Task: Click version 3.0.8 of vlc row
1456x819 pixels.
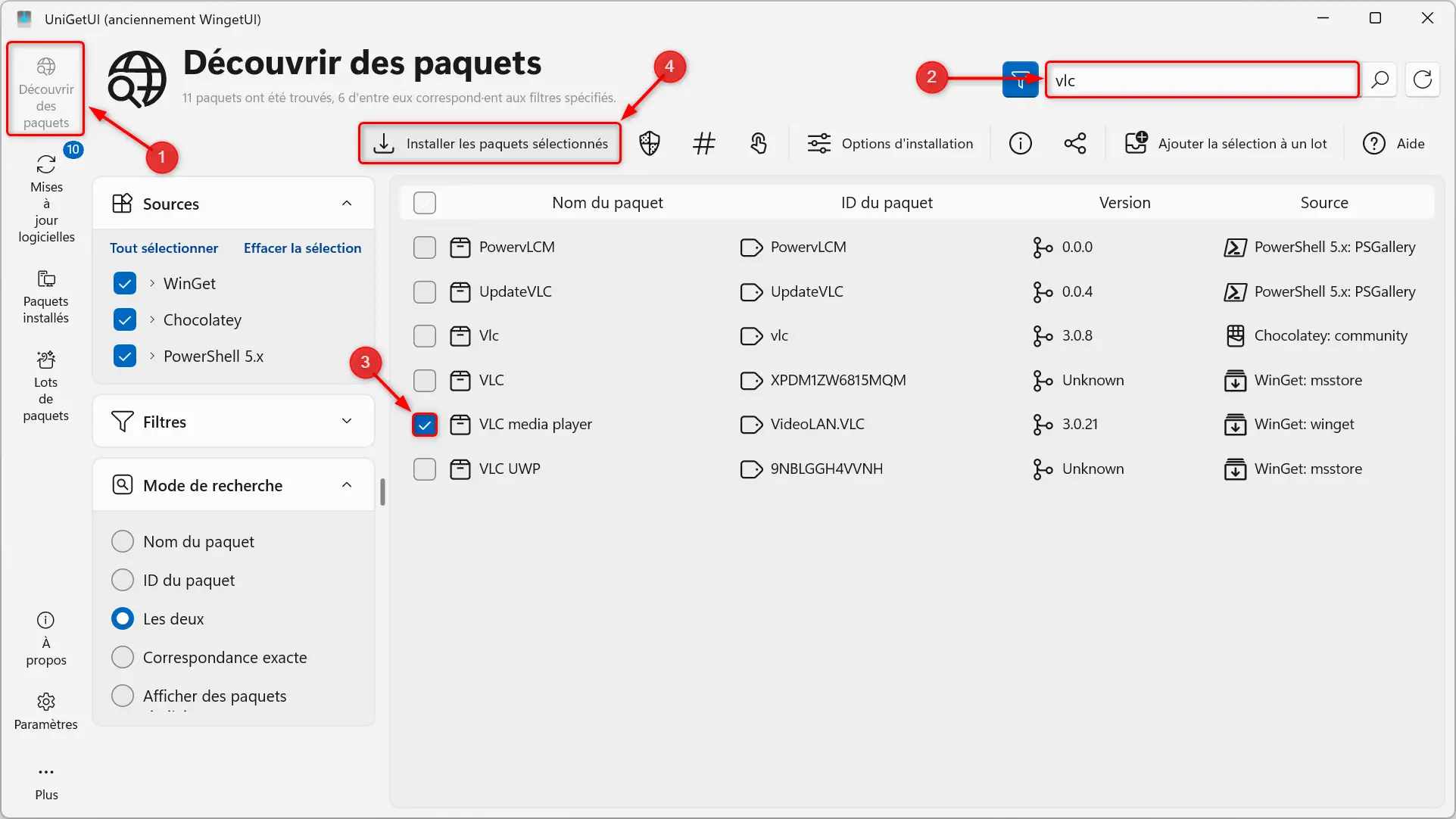Action: click(1077, 335)
